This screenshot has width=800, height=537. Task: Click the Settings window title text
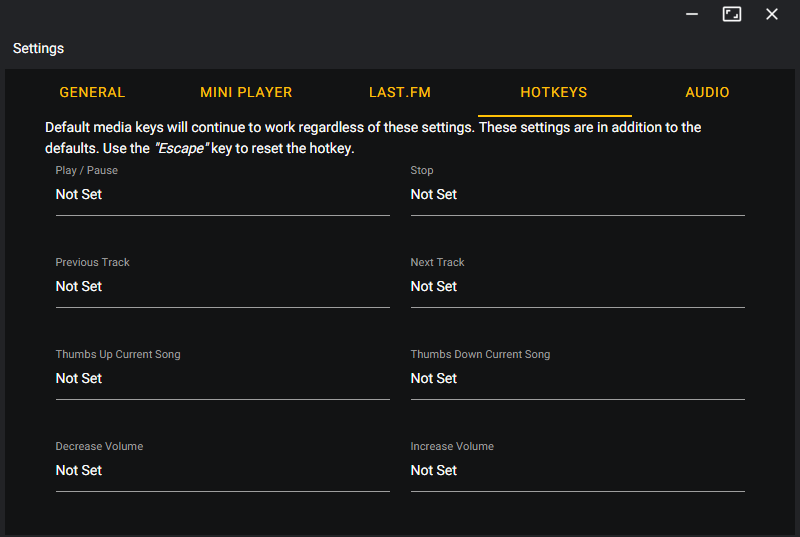pos(39,48)
